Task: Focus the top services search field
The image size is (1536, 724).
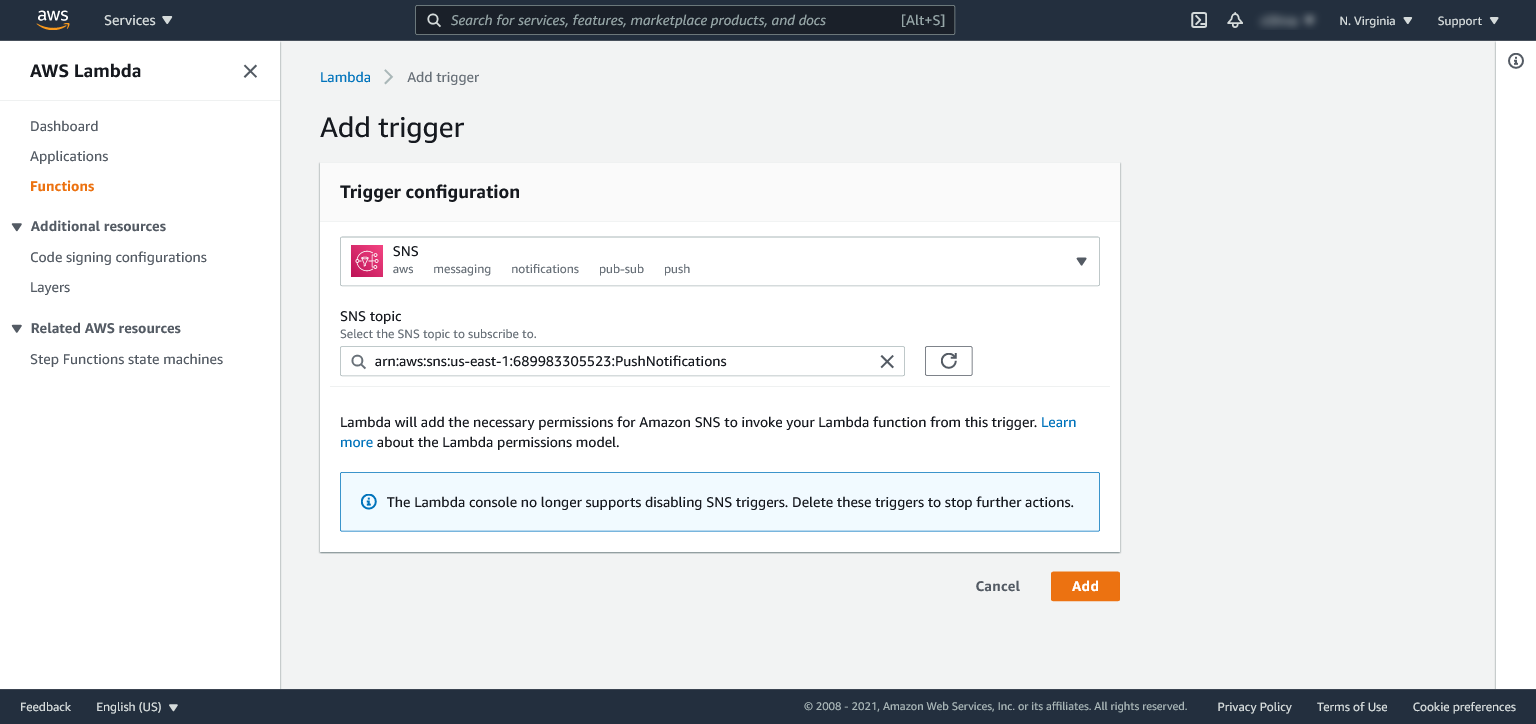Action: tap(685, 20)
